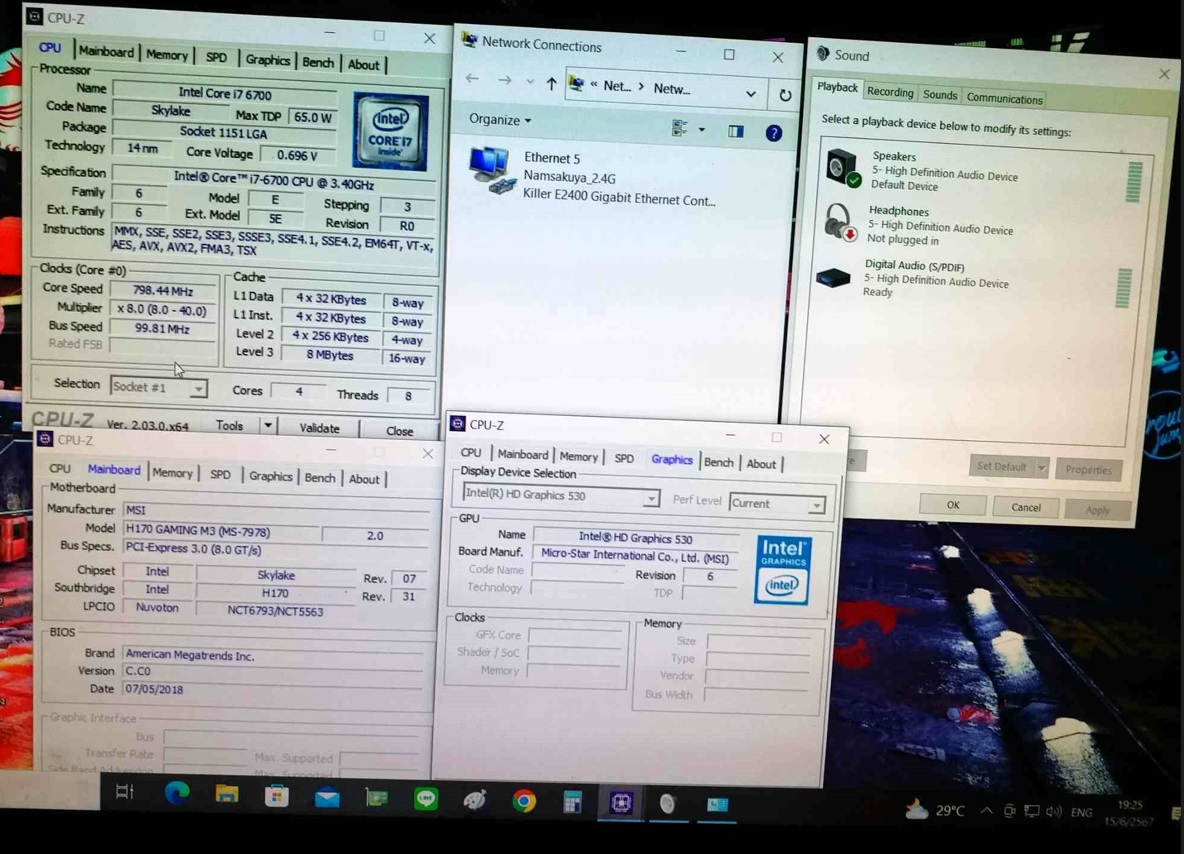
Task: Open Network Connections help (blue question mark)
Action: (773, 134)
